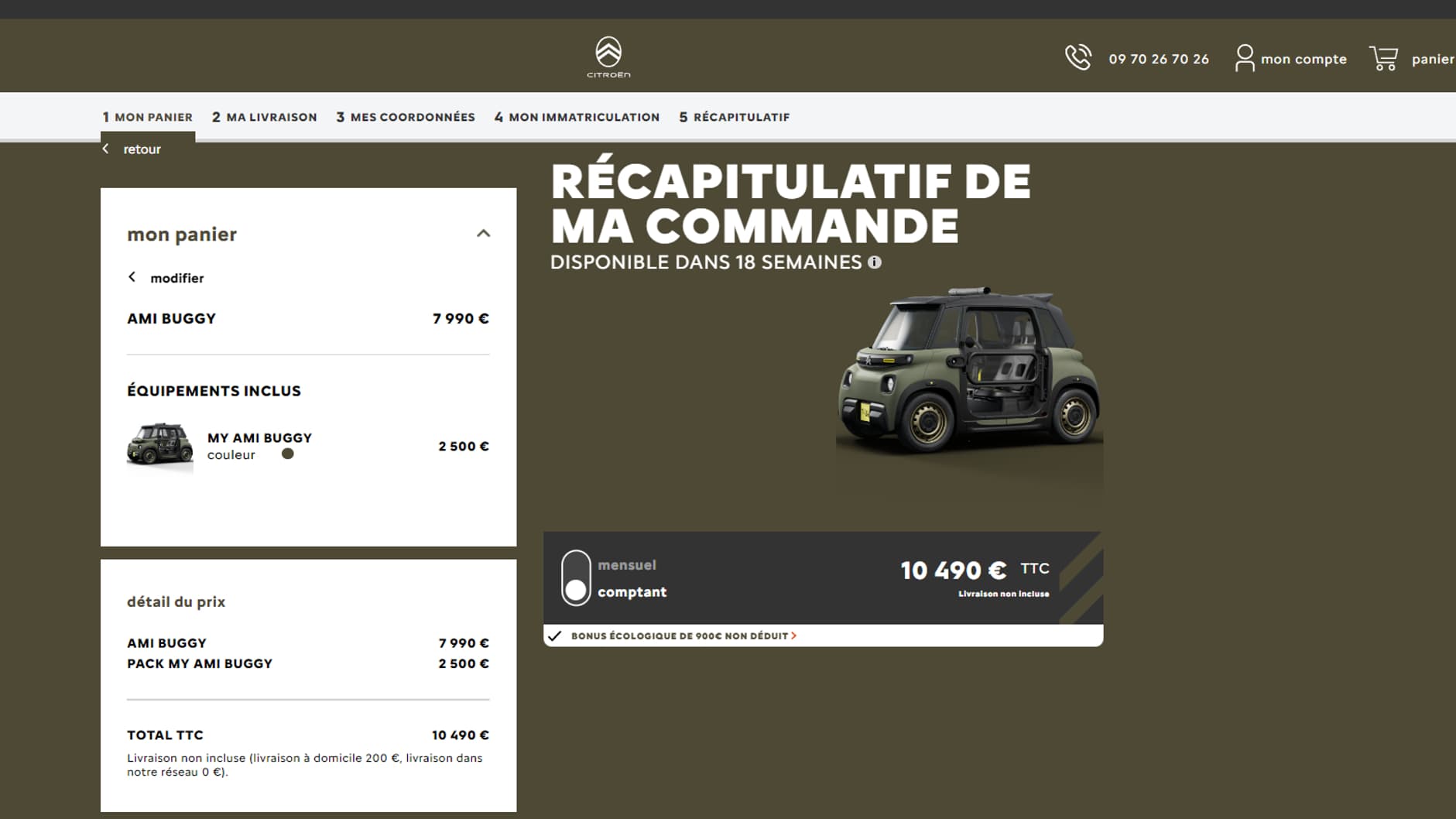The image size is (1456, 819).
Task: Go to step 4 Mon Immatriculation
Action: 577,117
